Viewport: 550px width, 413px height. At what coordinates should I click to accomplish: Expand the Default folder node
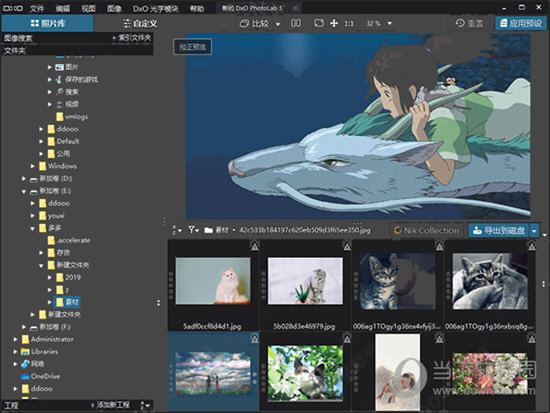(x=41, y=141)
